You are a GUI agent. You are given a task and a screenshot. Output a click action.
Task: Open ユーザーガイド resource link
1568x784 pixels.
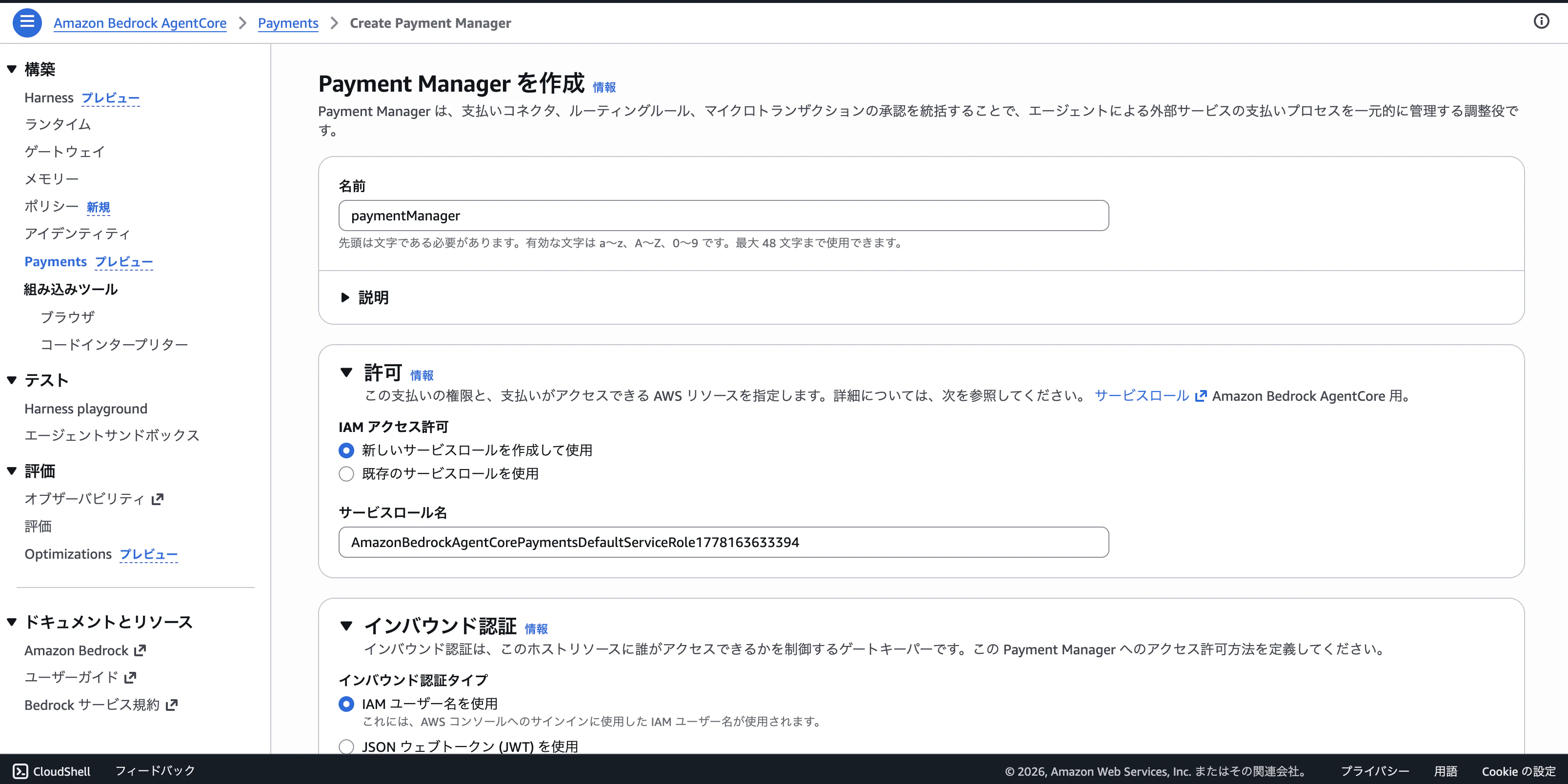[71, 677]
